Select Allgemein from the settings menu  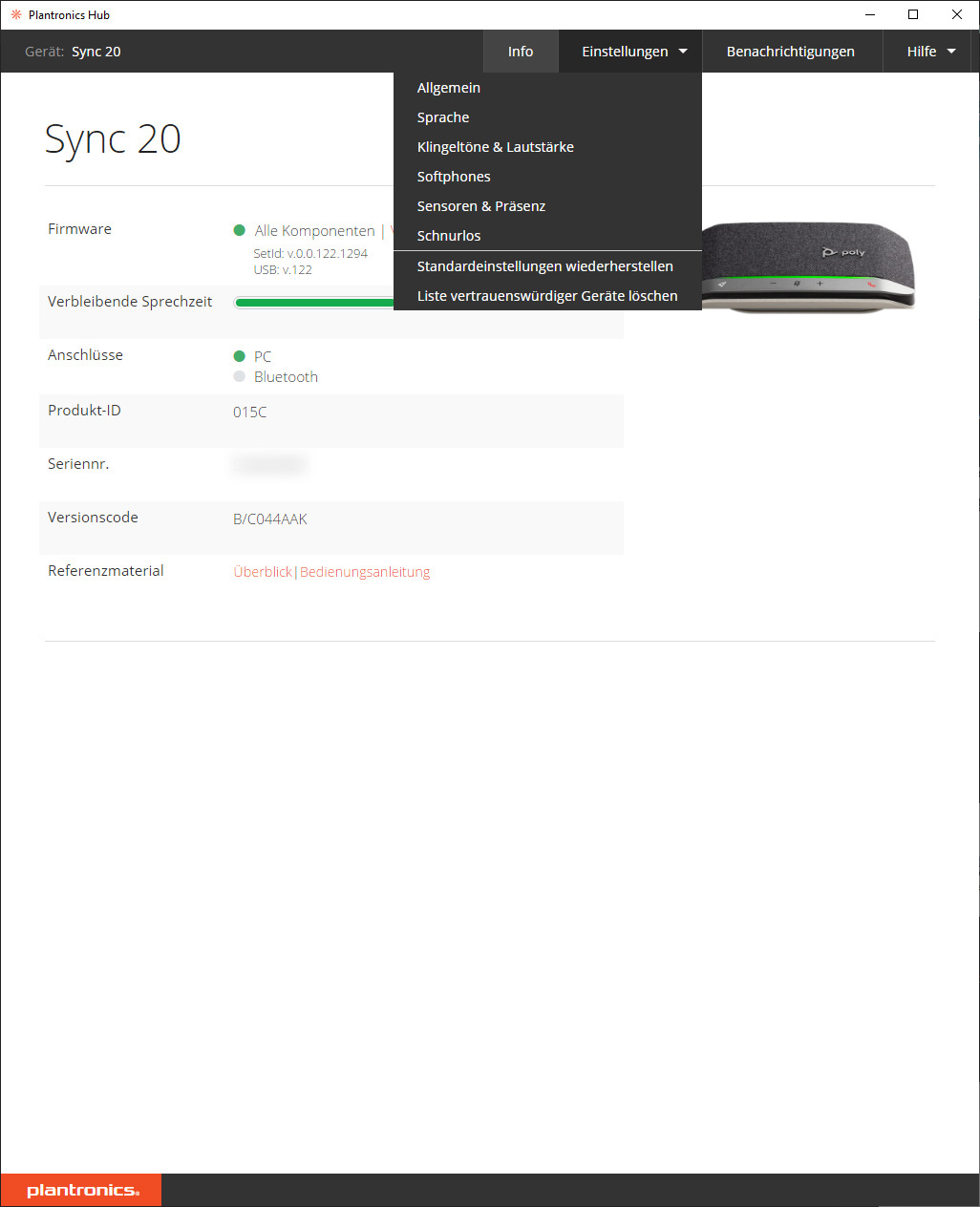[547, 88]
